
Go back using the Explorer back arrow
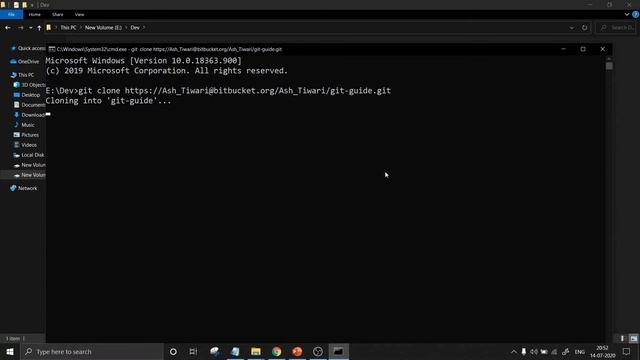pos(8,28)
